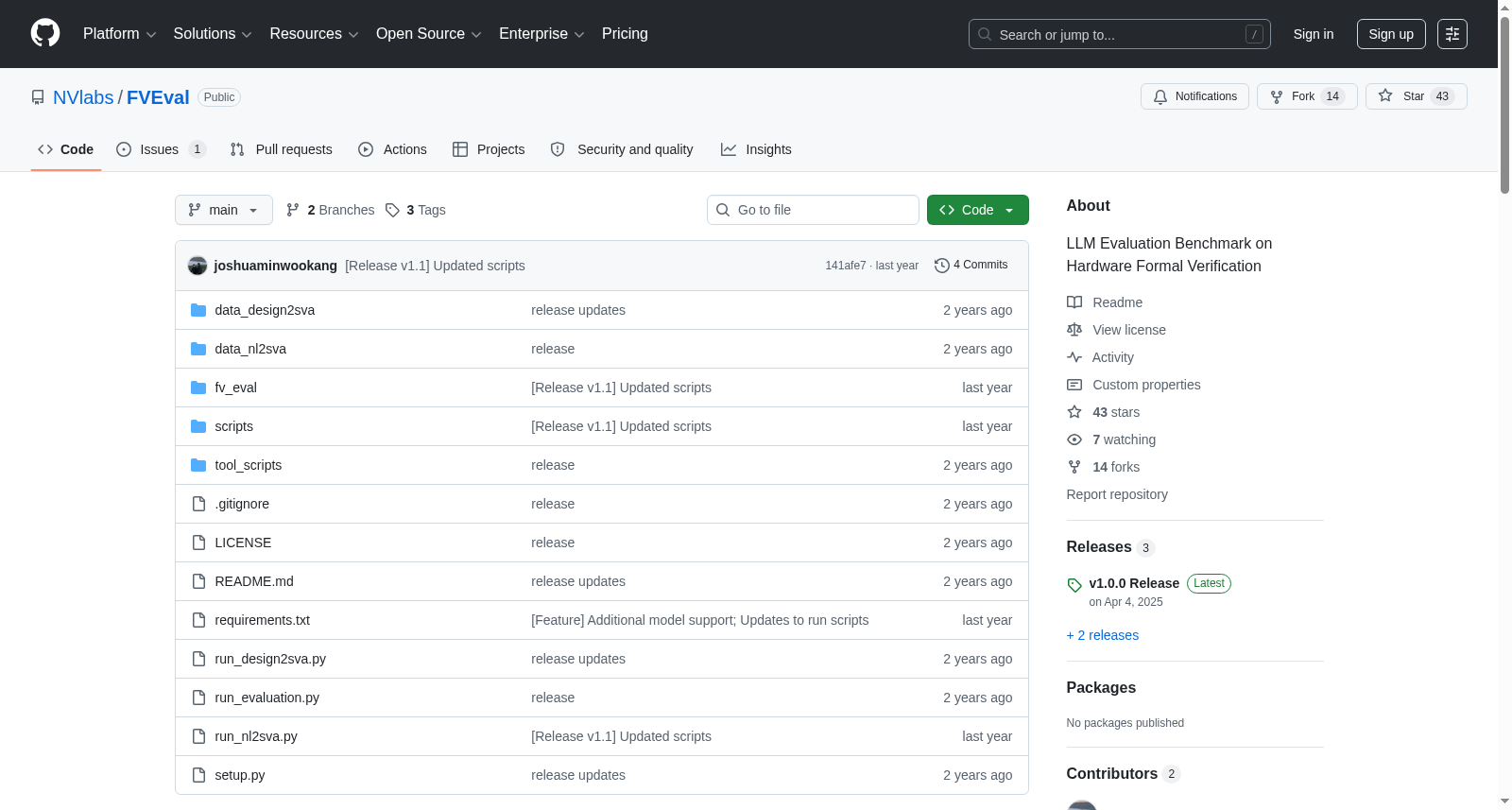Click the folder icon for scripts
1512x810 pixels.
(x=198, y=426)
